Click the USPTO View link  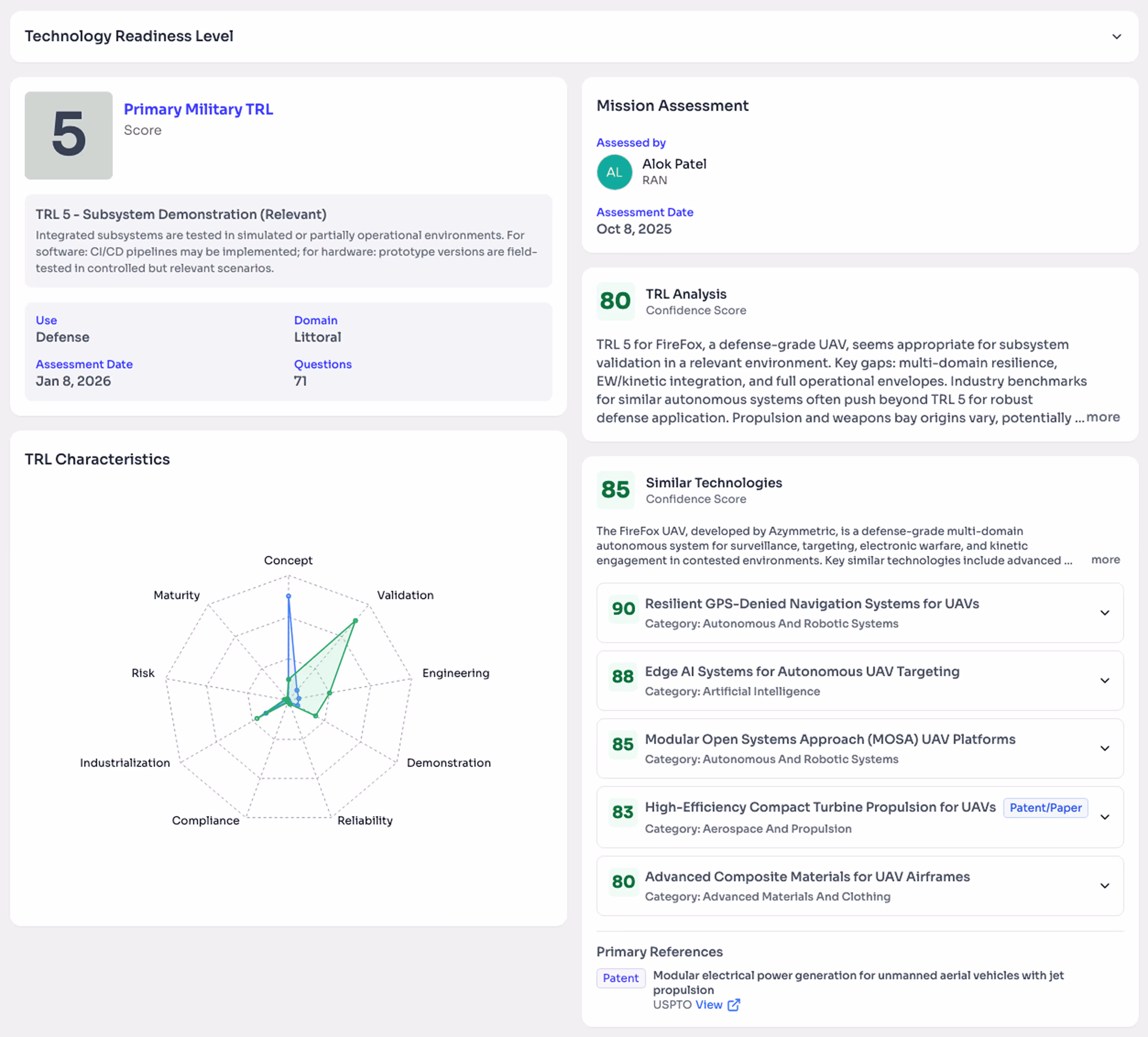click(x=709, y=1005)
